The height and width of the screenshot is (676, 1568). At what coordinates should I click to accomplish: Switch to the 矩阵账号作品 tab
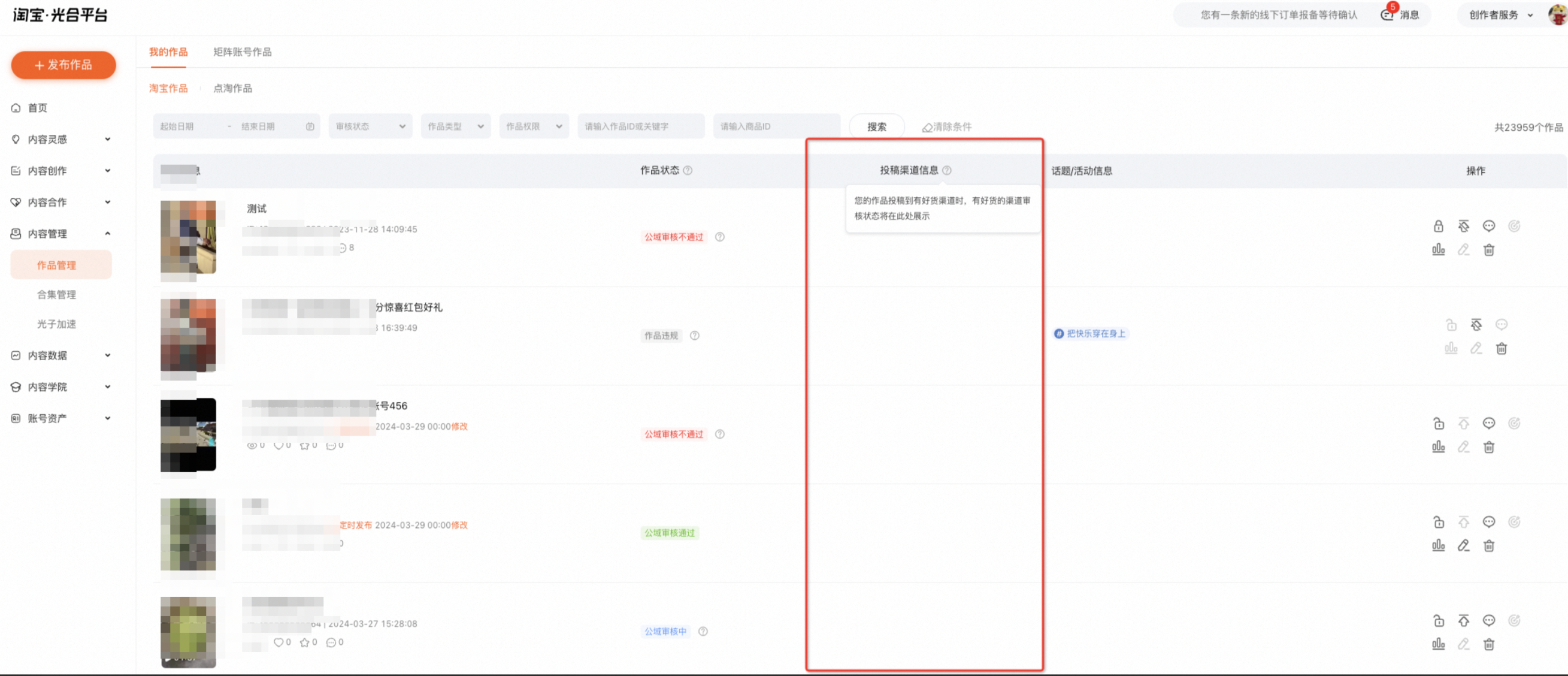[242, 52]
